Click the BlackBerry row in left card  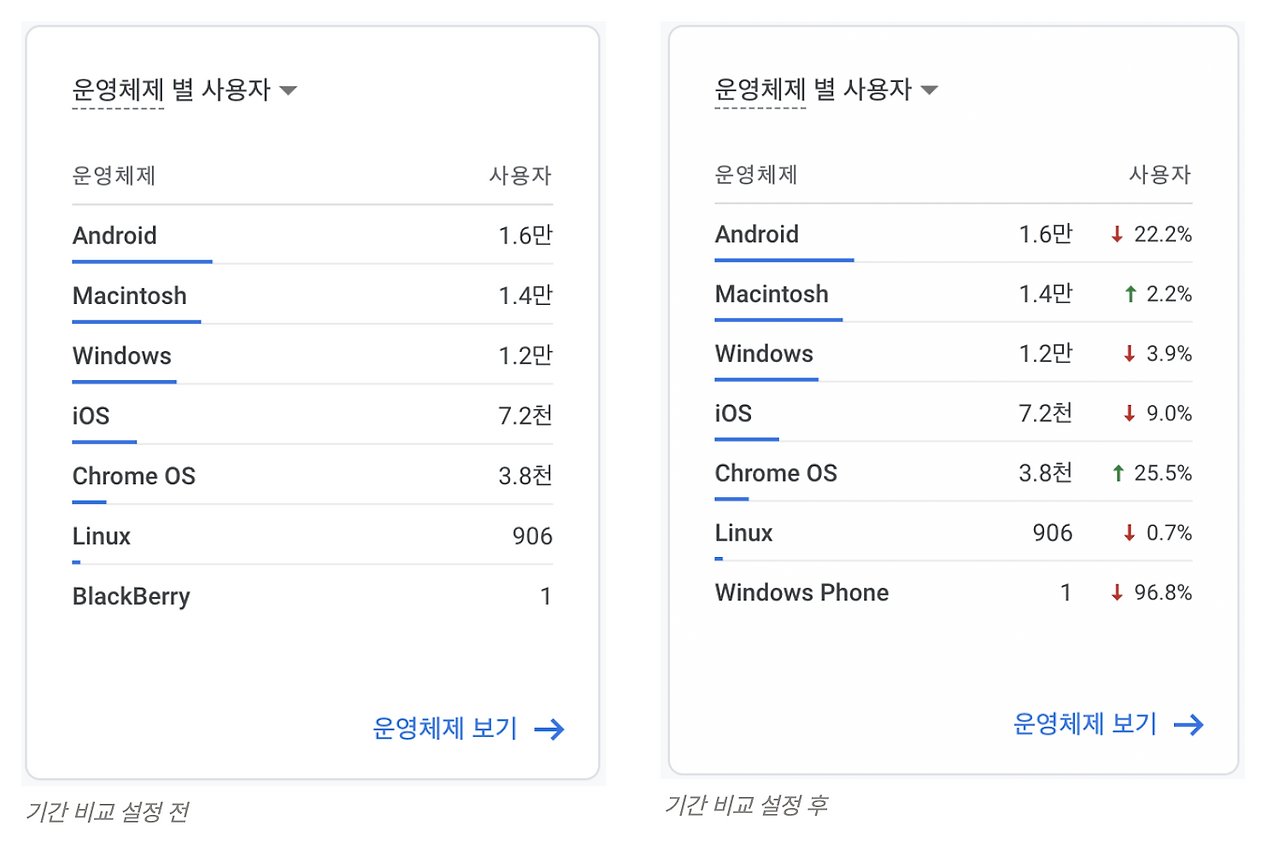pyautogui.click(x=312, y=597)
